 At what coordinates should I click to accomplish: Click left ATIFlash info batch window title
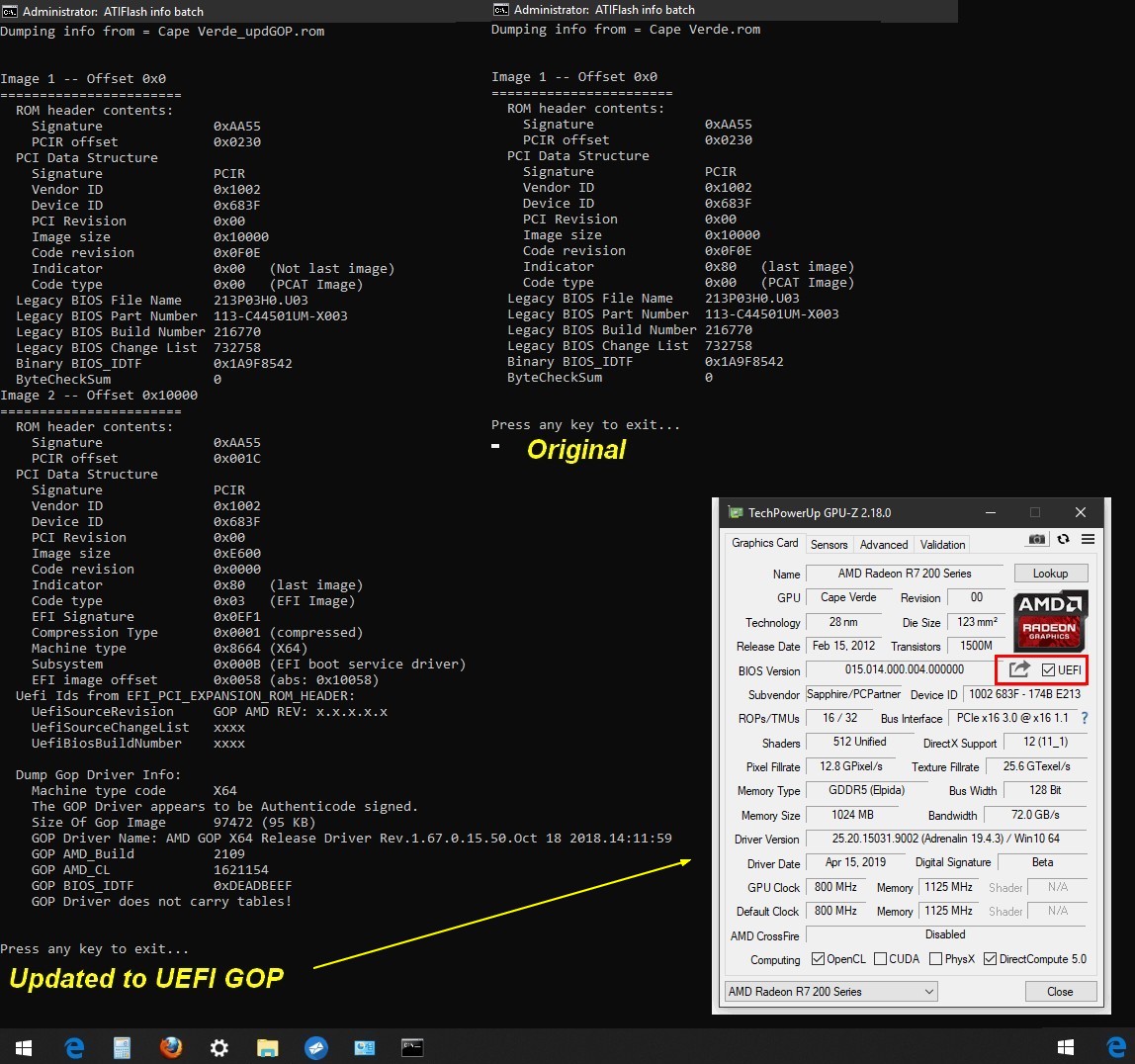pos(113,12)
